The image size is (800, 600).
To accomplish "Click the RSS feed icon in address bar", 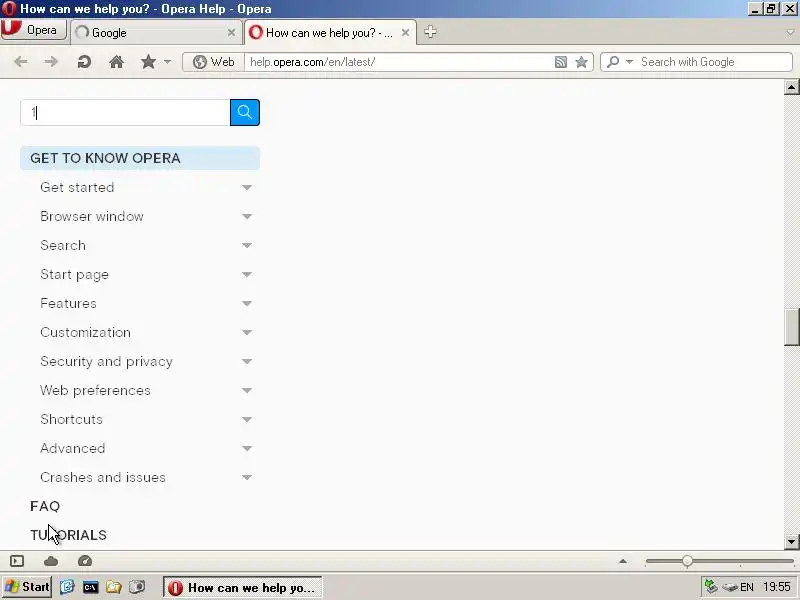I will click(x=561, y=62).
